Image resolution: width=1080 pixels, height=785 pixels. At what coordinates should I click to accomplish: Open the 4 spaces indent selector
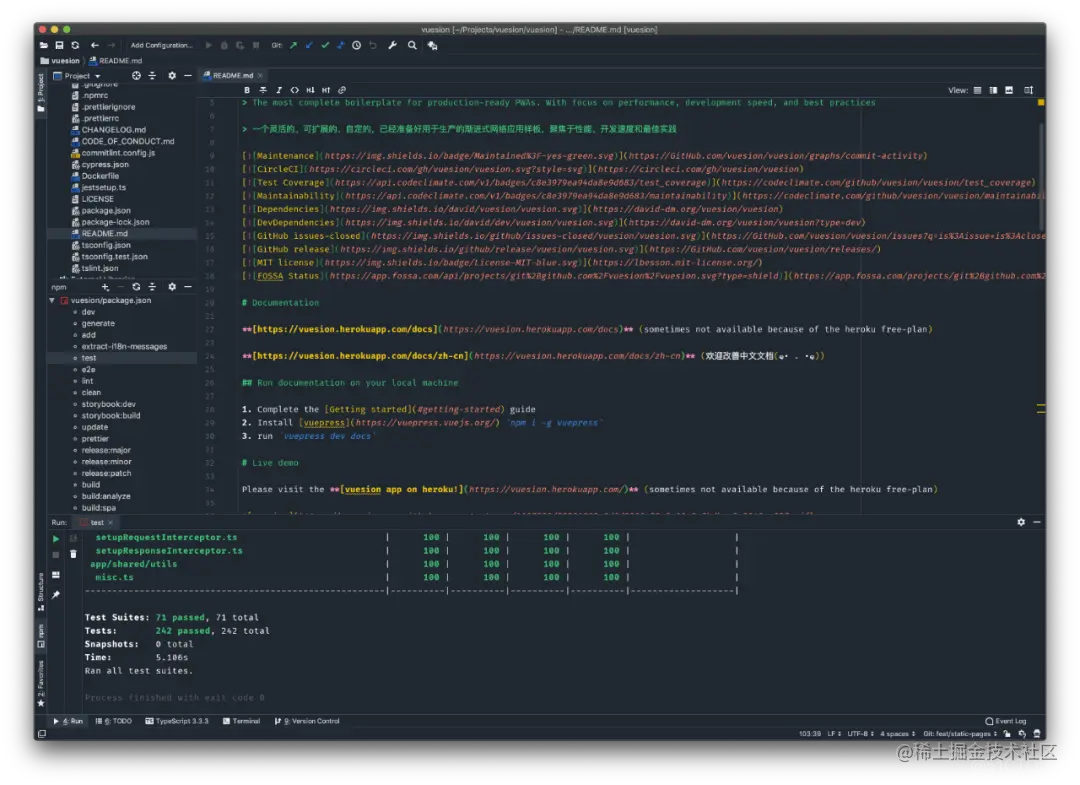click(x=897, y=734)
